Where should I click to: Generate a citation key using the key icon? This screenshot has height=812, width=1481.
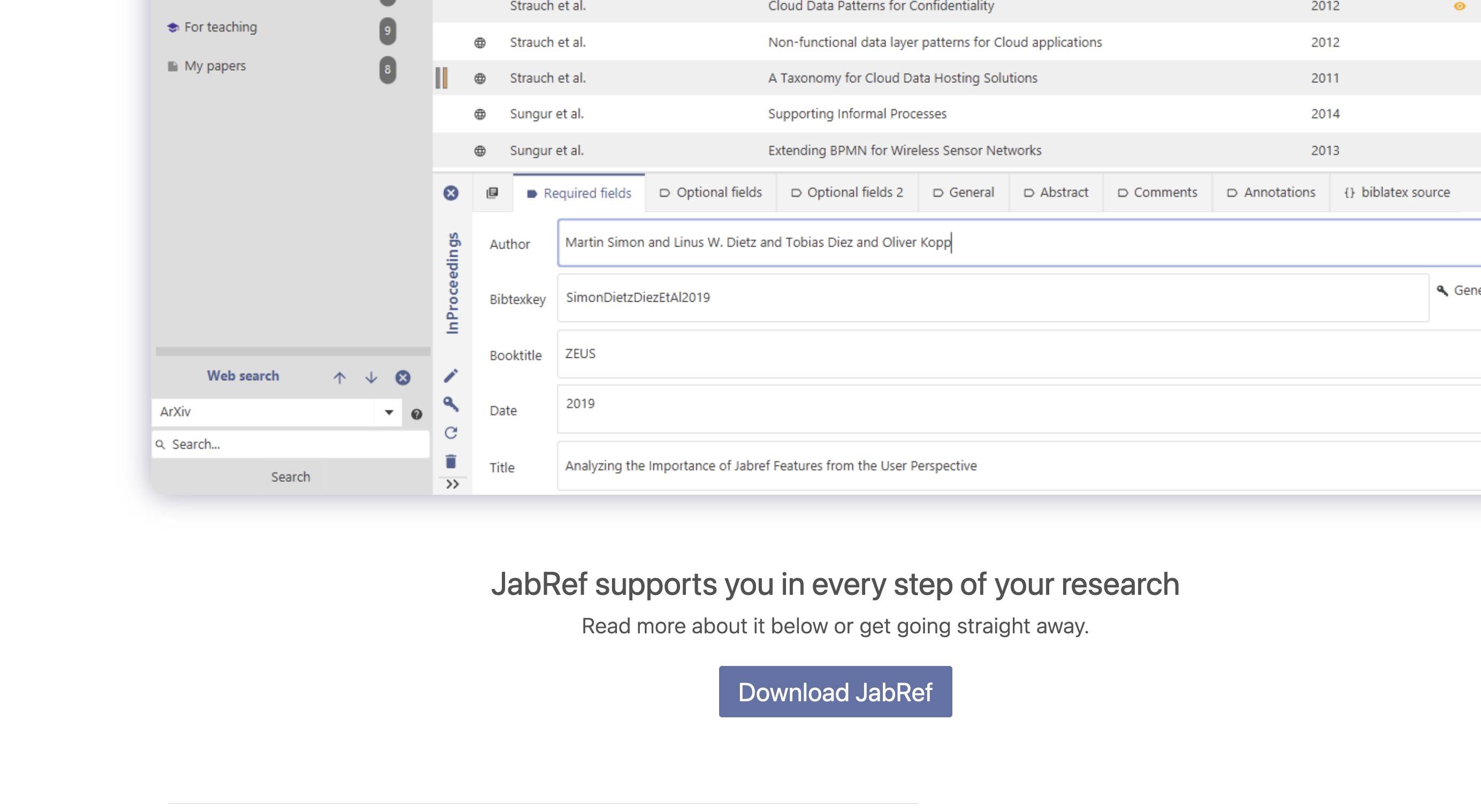(452, 404)
